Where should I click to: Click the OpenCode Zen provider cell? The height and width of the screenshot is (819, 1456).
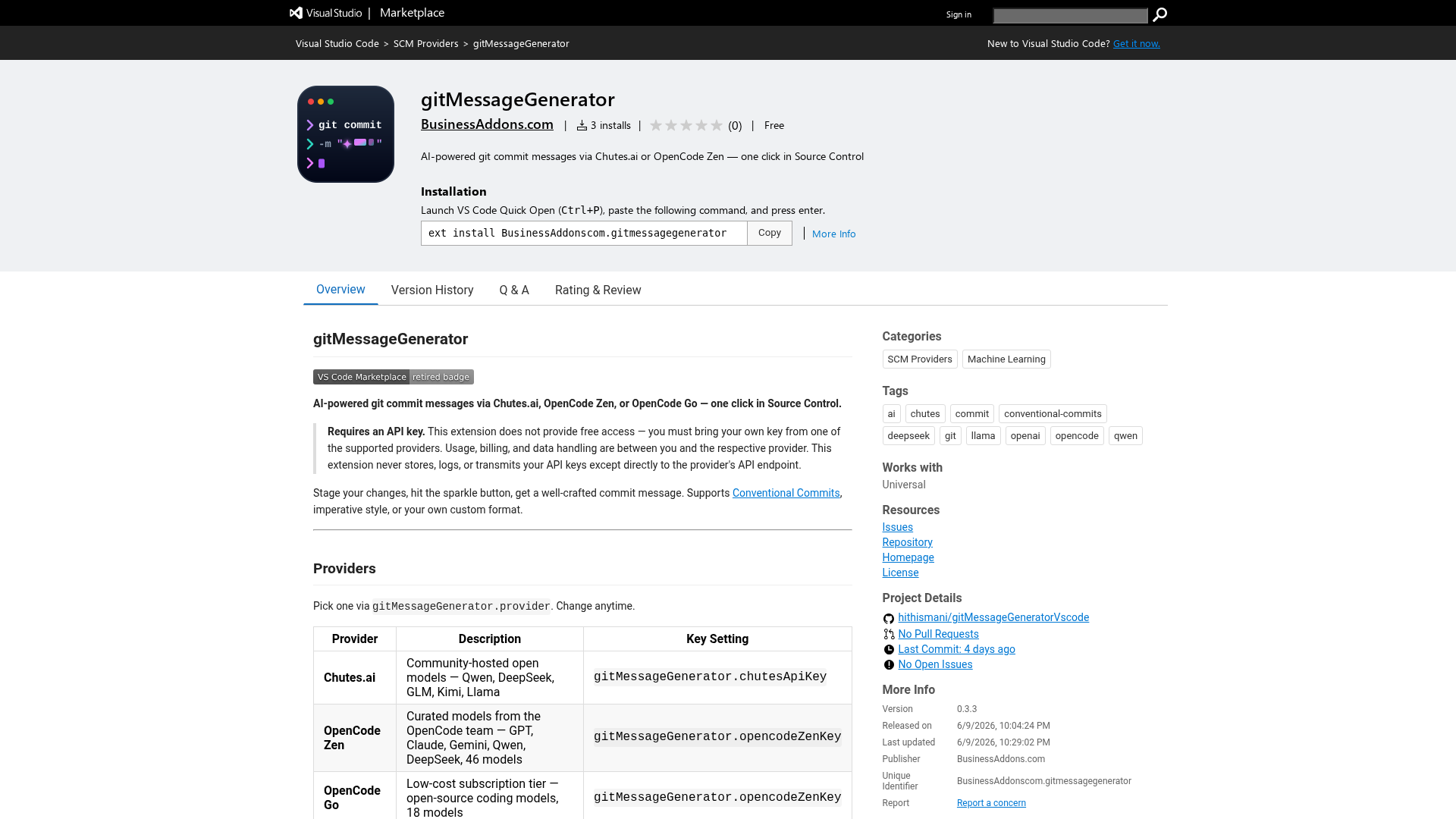point(355,738)
